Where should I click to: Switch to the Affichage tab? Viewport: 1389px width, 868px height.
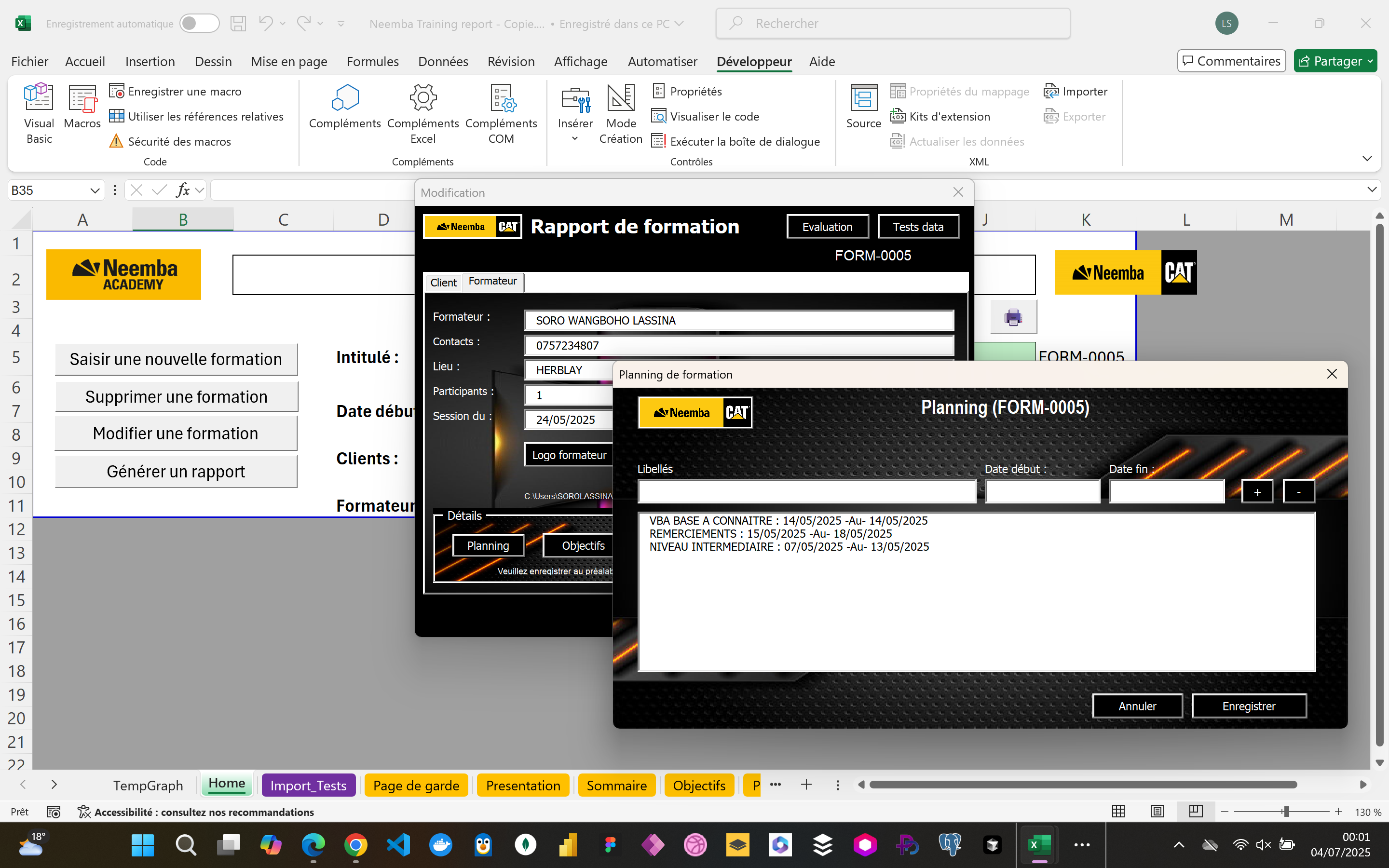coord(580,61)
